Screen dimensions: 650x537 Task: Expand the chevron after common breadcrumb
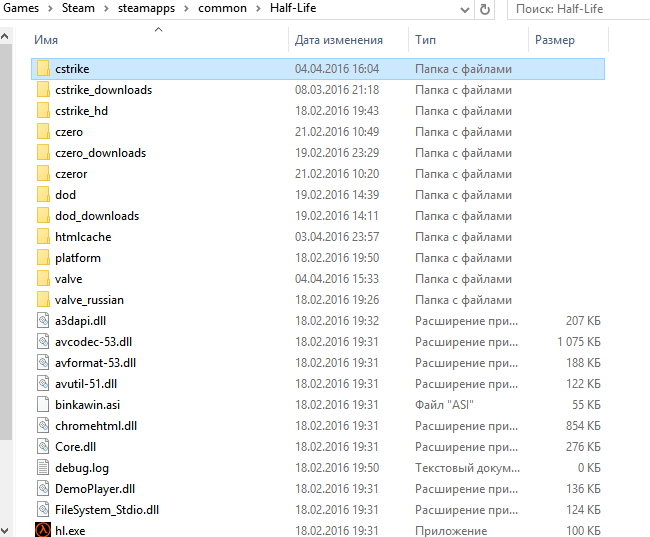(x=258, y=9)
